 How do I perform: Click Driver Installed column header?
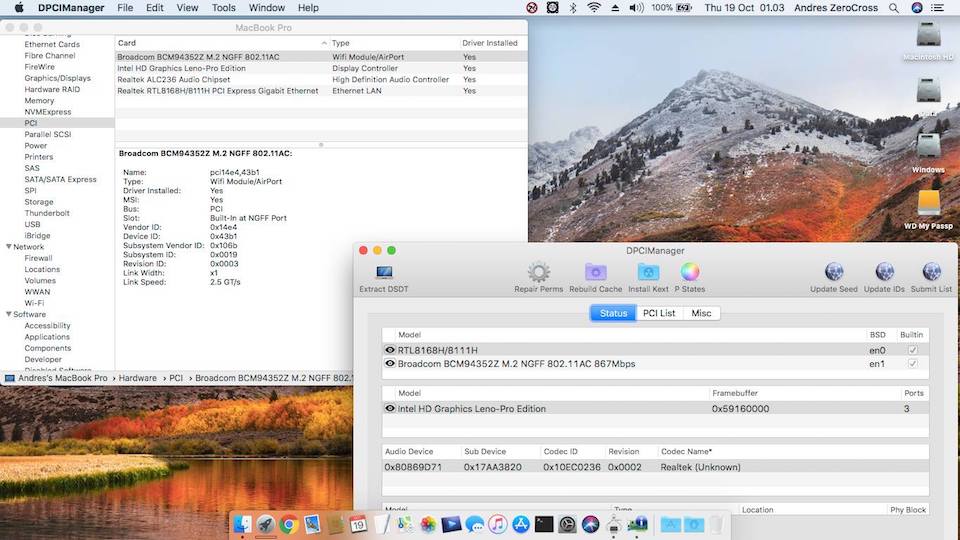pos(490,43)
